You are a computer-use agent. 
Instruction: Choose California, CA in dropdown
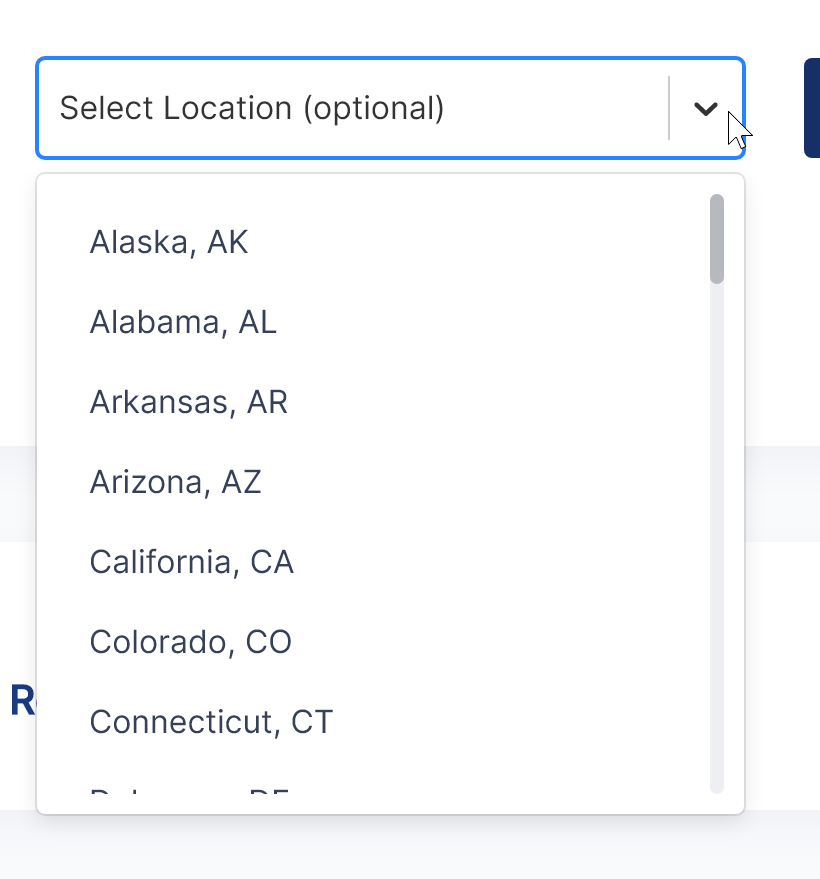point(192,562)
